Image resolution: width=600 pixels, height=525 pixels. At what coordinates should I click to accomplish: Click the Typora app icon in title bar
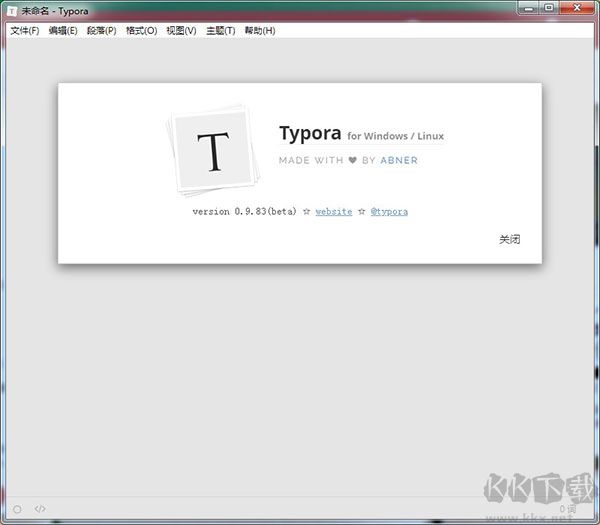pyautogui.click(x=12, y=11)
